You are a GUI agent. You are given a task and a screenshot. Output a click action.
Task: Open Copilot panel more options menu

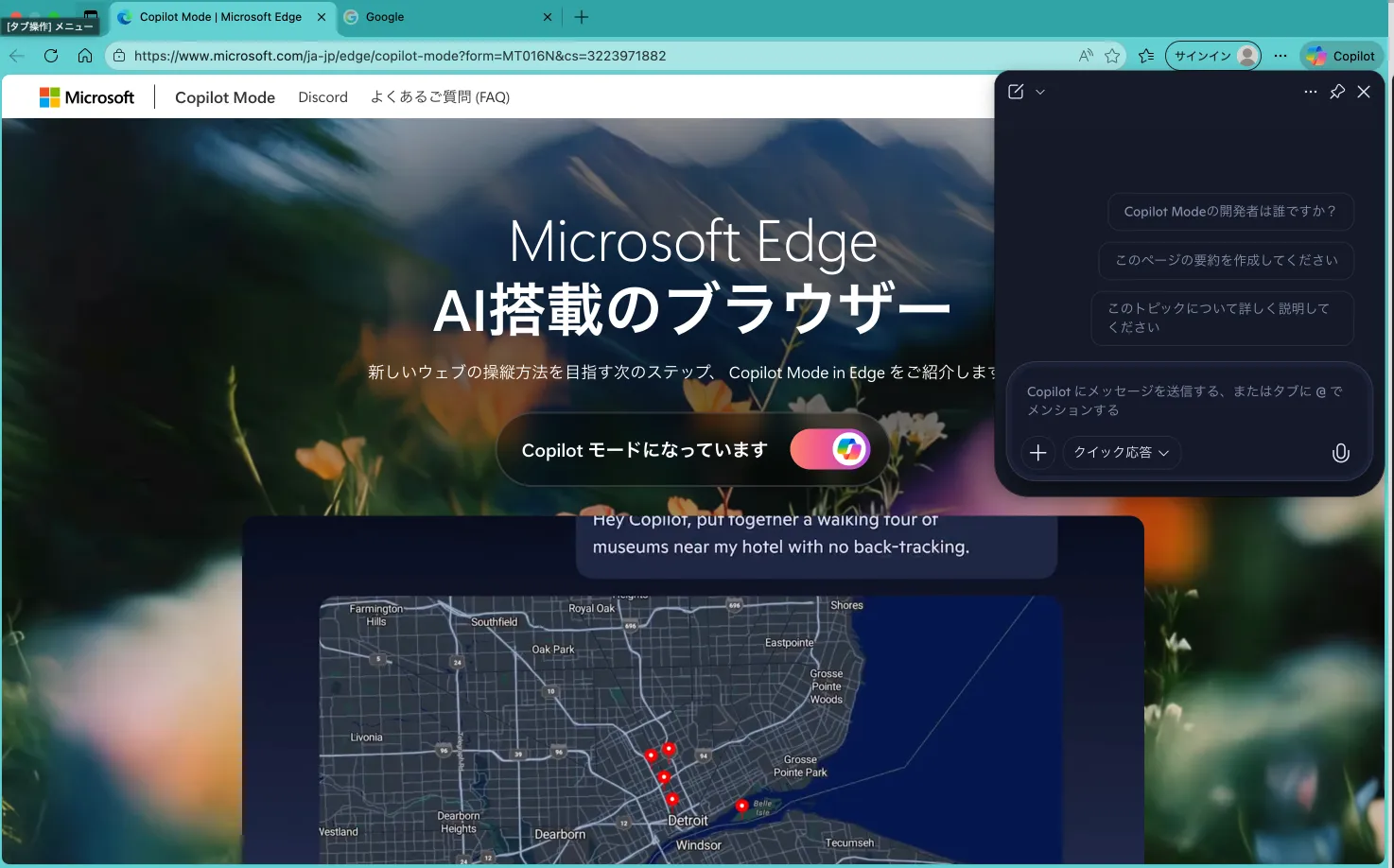(x=1310, y=92)
